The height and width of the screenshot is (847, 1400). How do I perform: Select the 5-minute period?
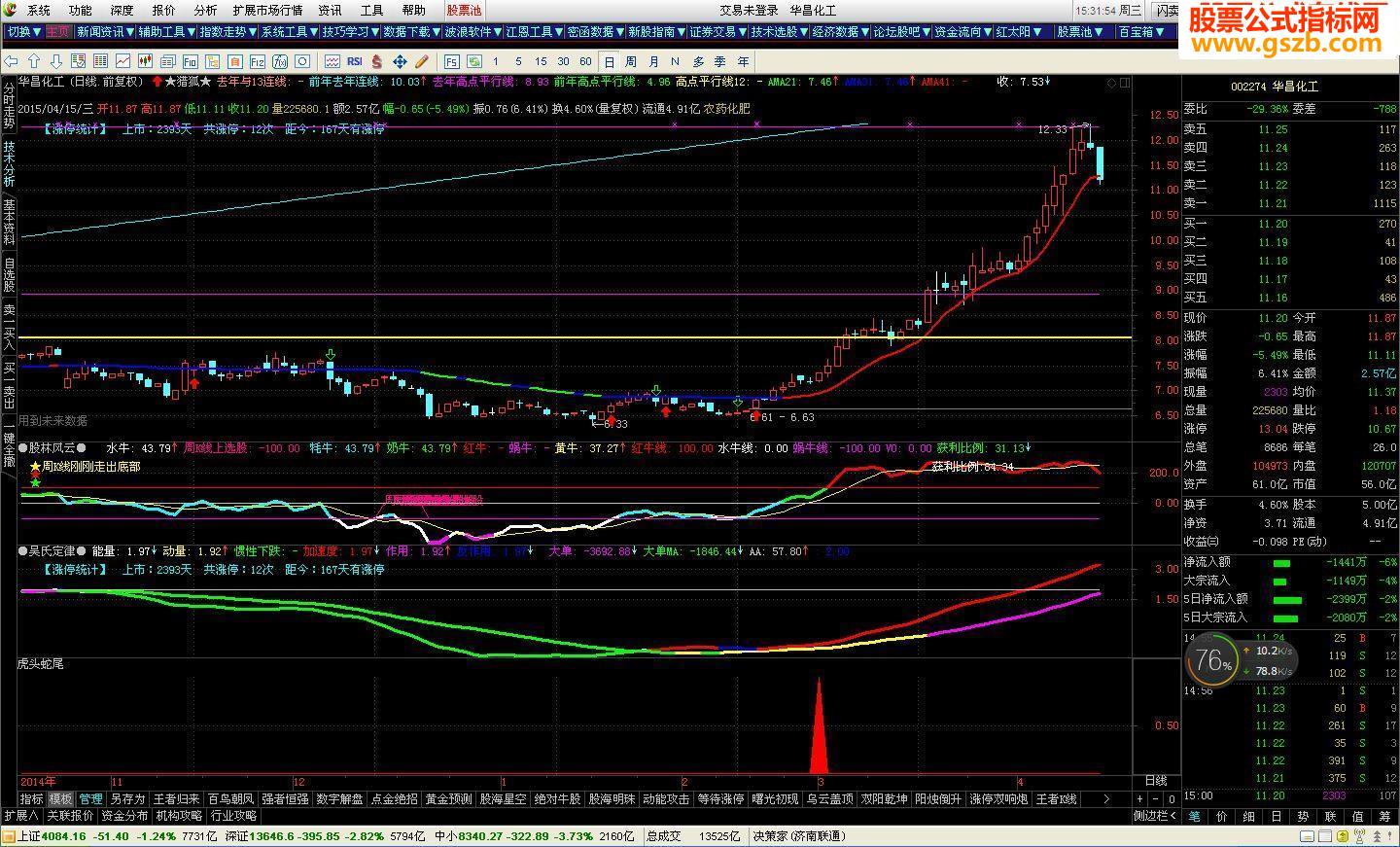(518, 61)
